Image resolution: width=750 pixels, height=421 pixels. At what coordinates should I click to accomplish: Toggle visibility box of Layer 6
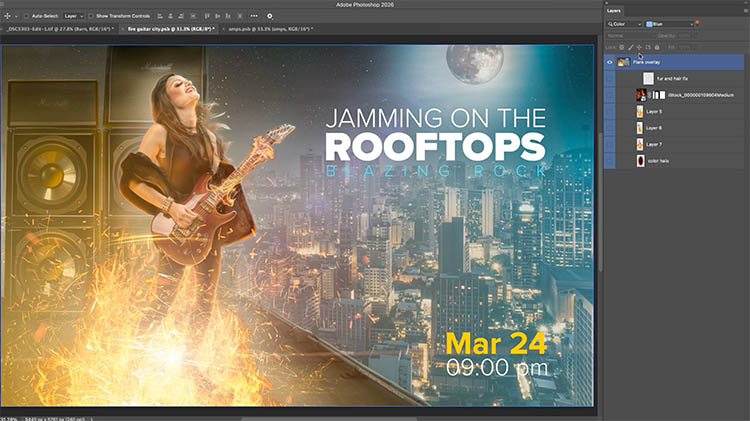tap(609, 128)
